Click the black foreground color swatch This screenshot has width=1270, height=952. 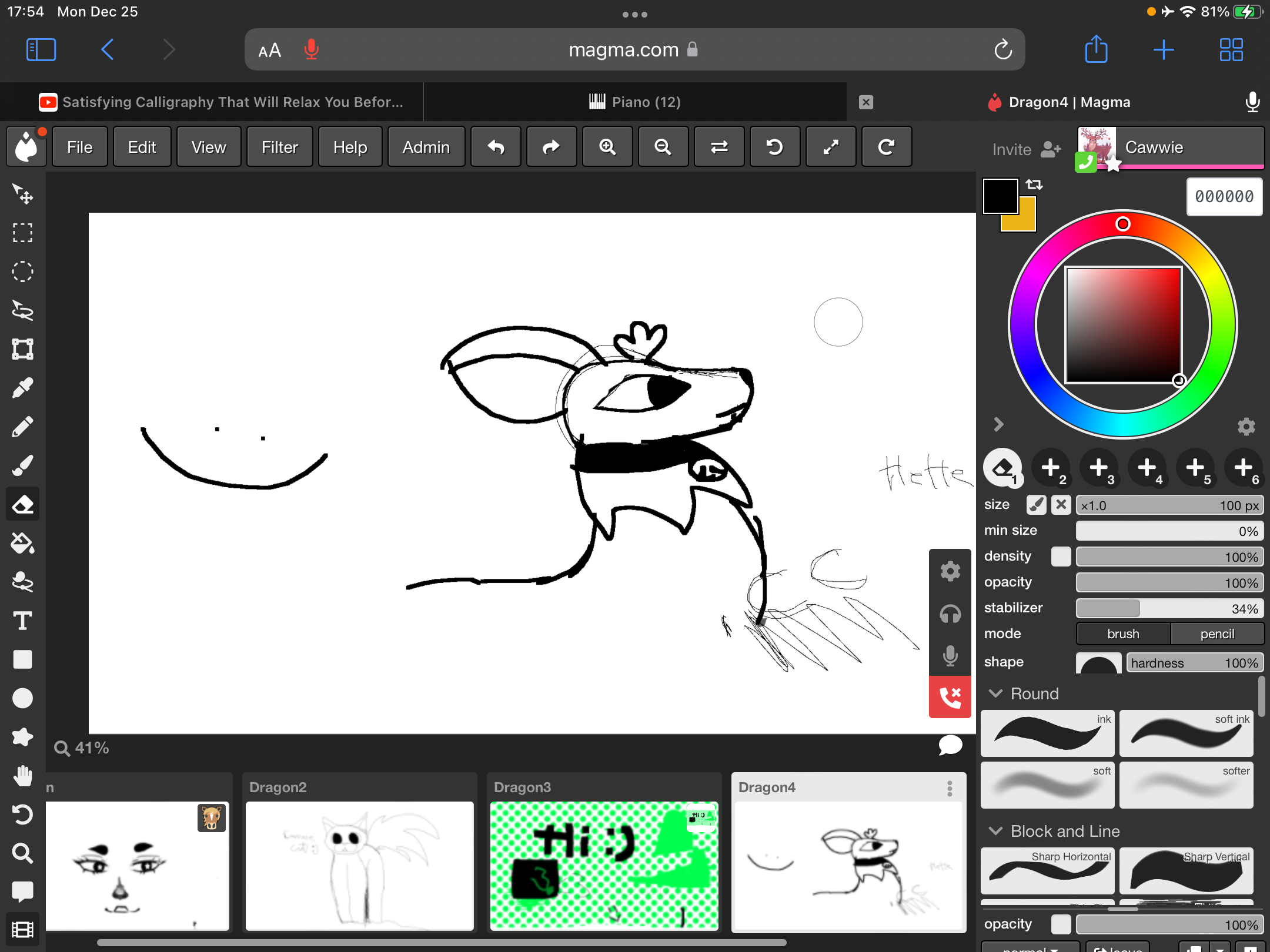[x=1000, y=196]
